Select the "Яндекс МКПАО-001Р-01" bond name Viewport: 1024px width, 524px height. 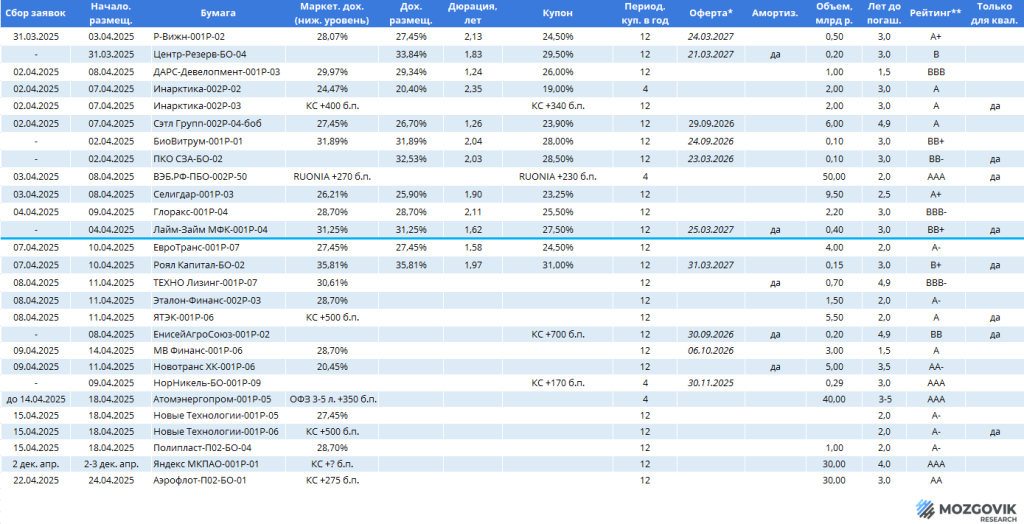point(206,465)
